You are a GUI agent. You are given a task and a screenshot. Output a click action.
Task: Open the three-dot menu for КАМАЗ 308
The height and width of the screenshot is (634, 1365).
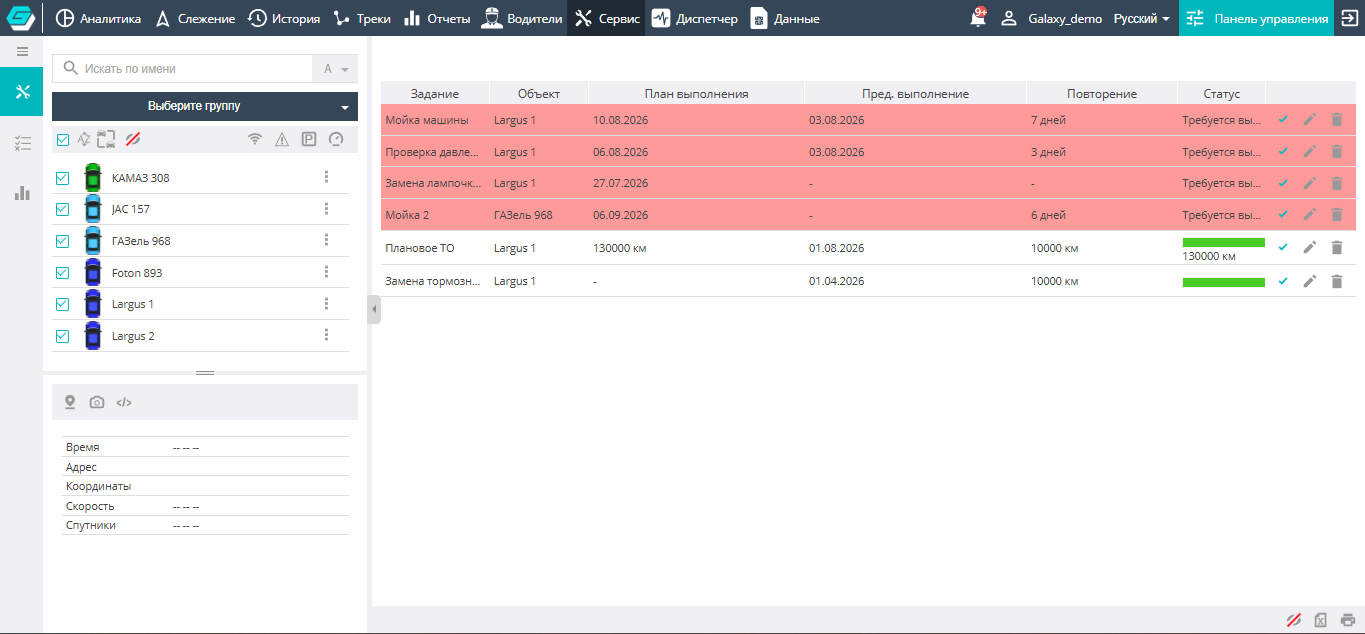[326, 177]
